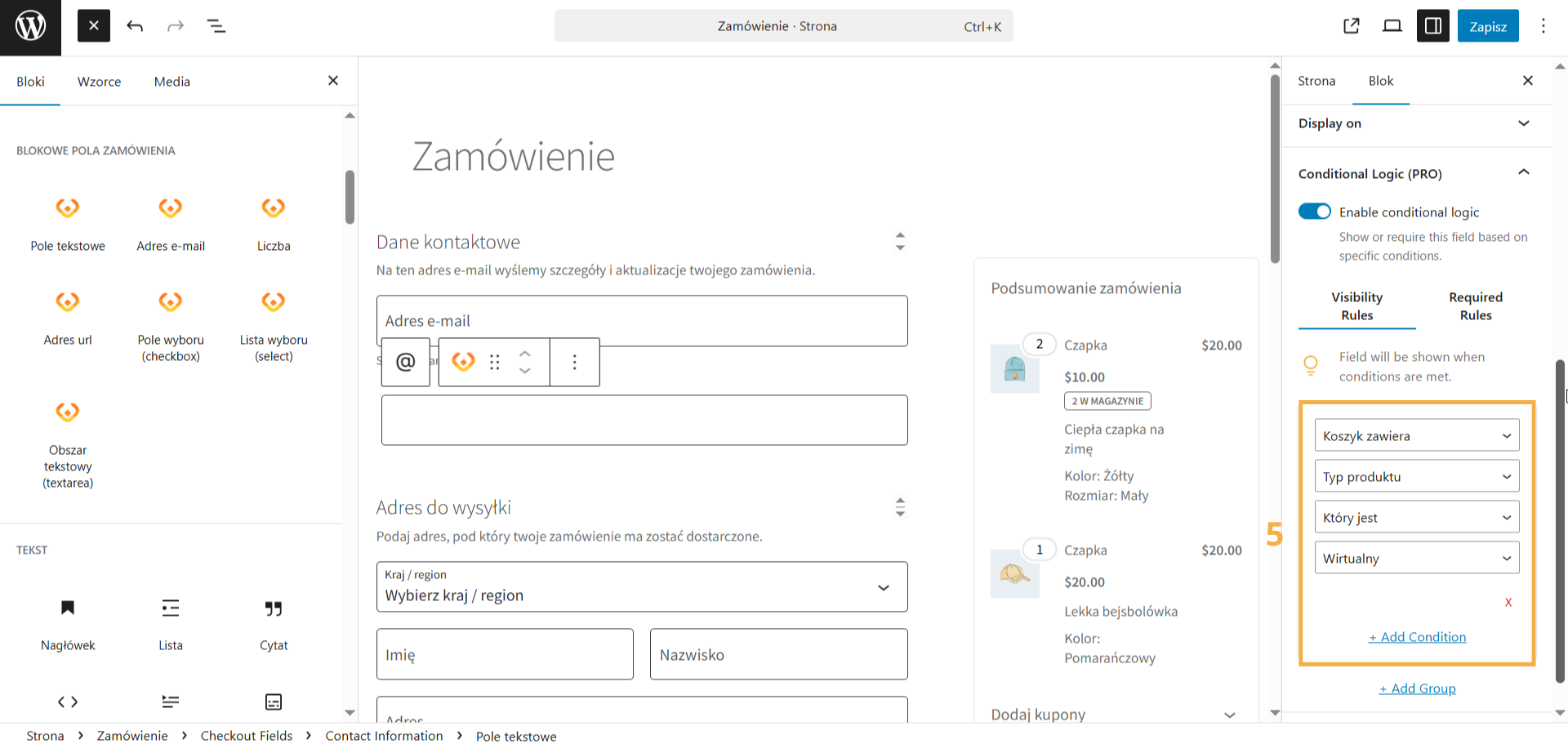
Task: Select the Adres e-mail block icon
Action: point(170,208)
